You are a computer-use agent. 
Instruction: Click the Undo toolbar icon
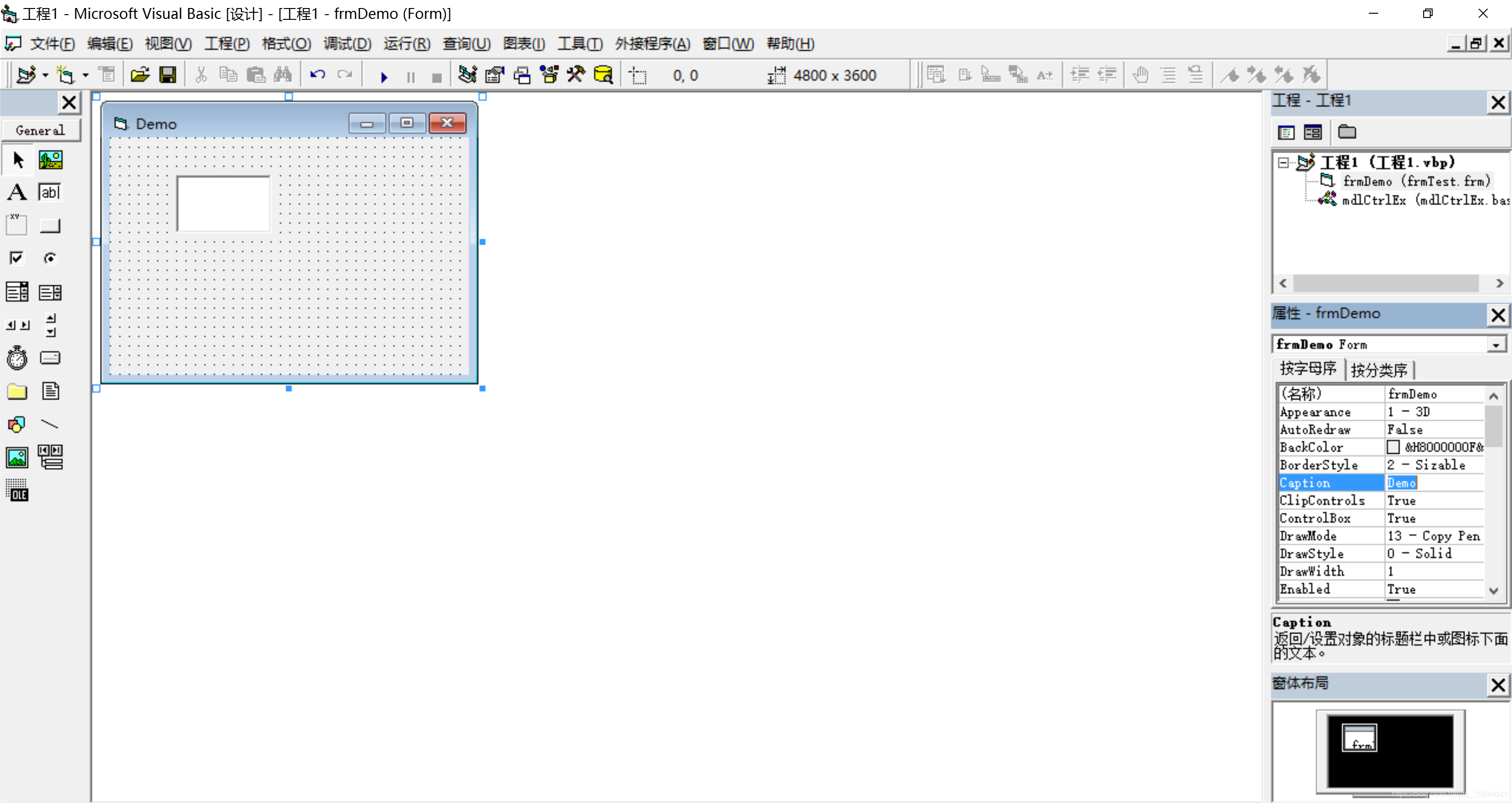tap(318, 75)
